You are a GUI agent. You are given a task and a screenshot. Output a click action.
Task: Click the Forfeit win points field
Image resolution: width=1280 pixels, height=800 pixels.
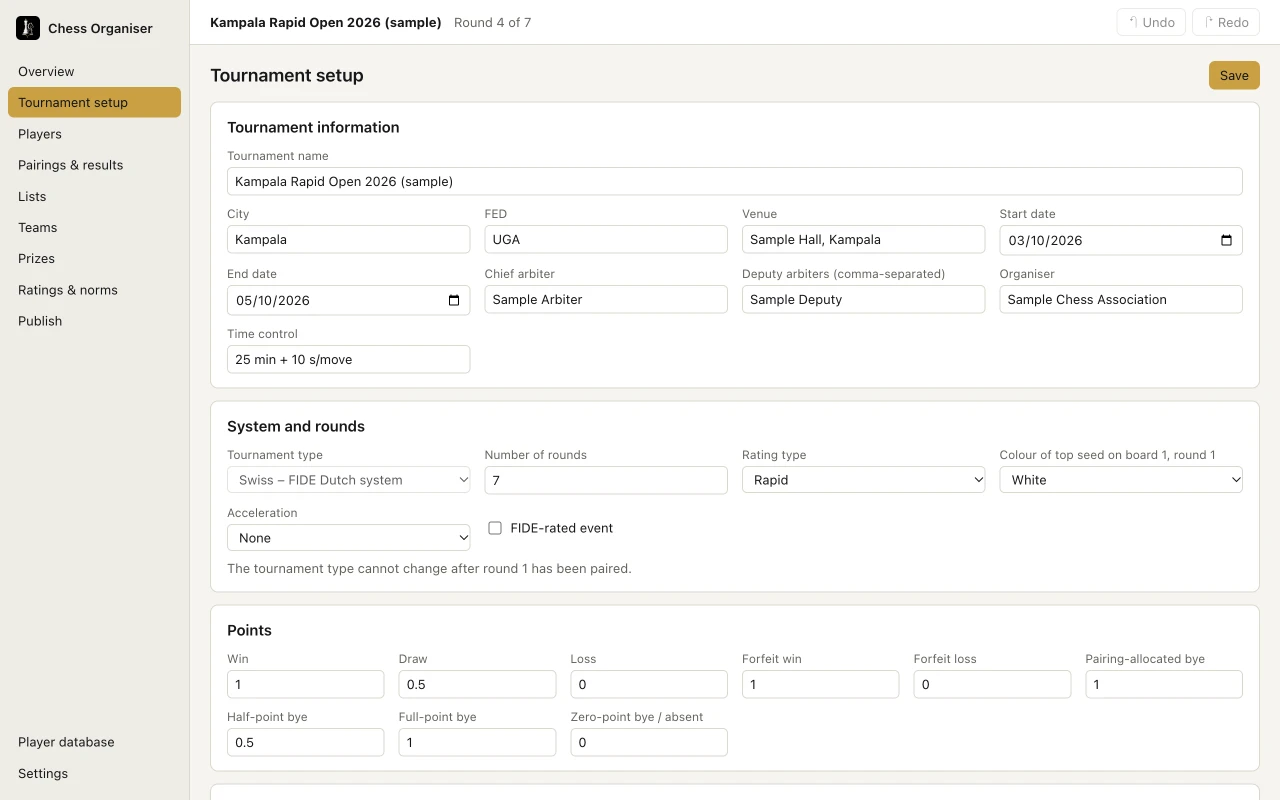click(x=821, y=684)
